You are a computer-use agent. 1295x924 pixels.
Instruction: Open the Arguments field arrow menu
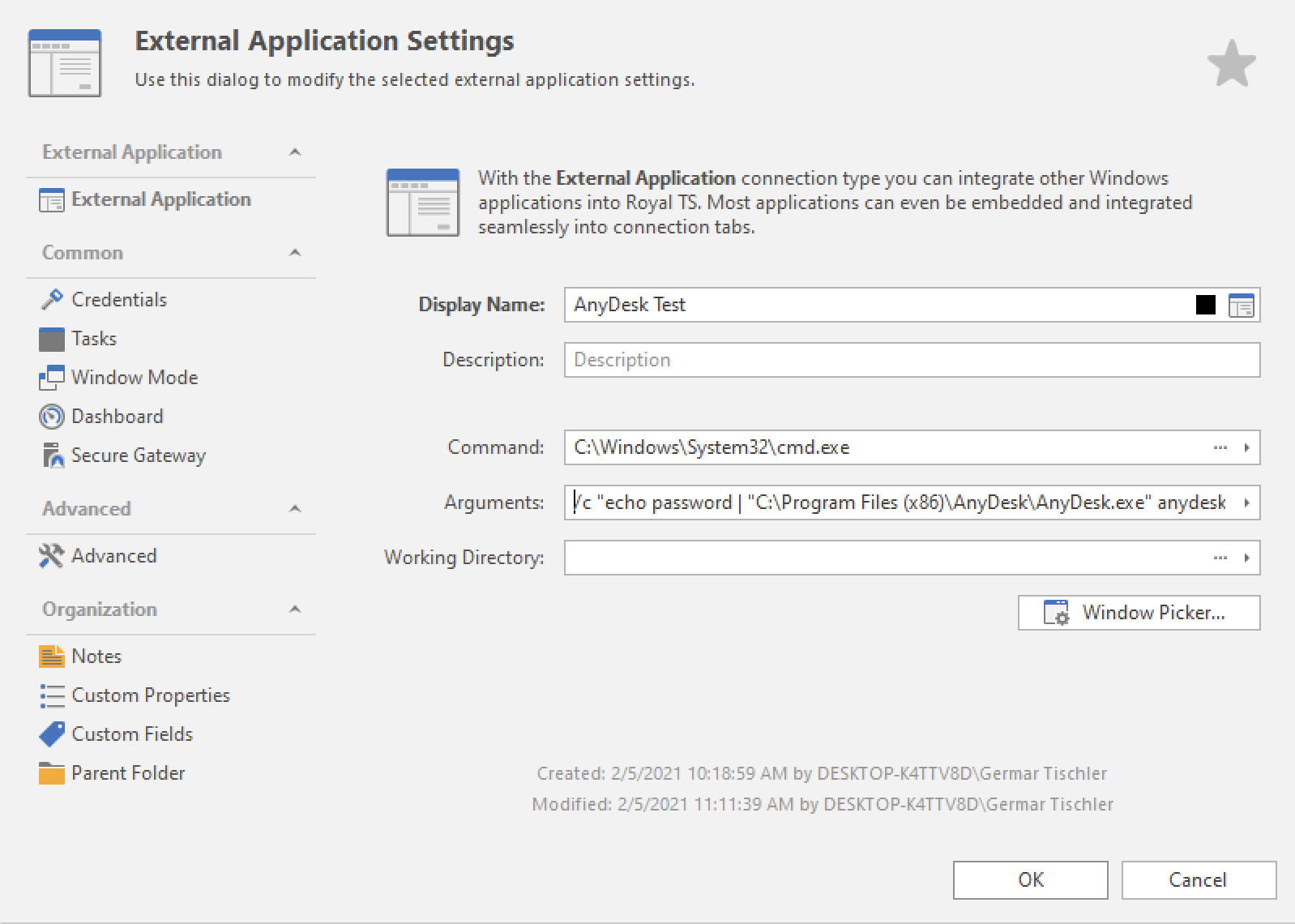tap(1246, 503)
